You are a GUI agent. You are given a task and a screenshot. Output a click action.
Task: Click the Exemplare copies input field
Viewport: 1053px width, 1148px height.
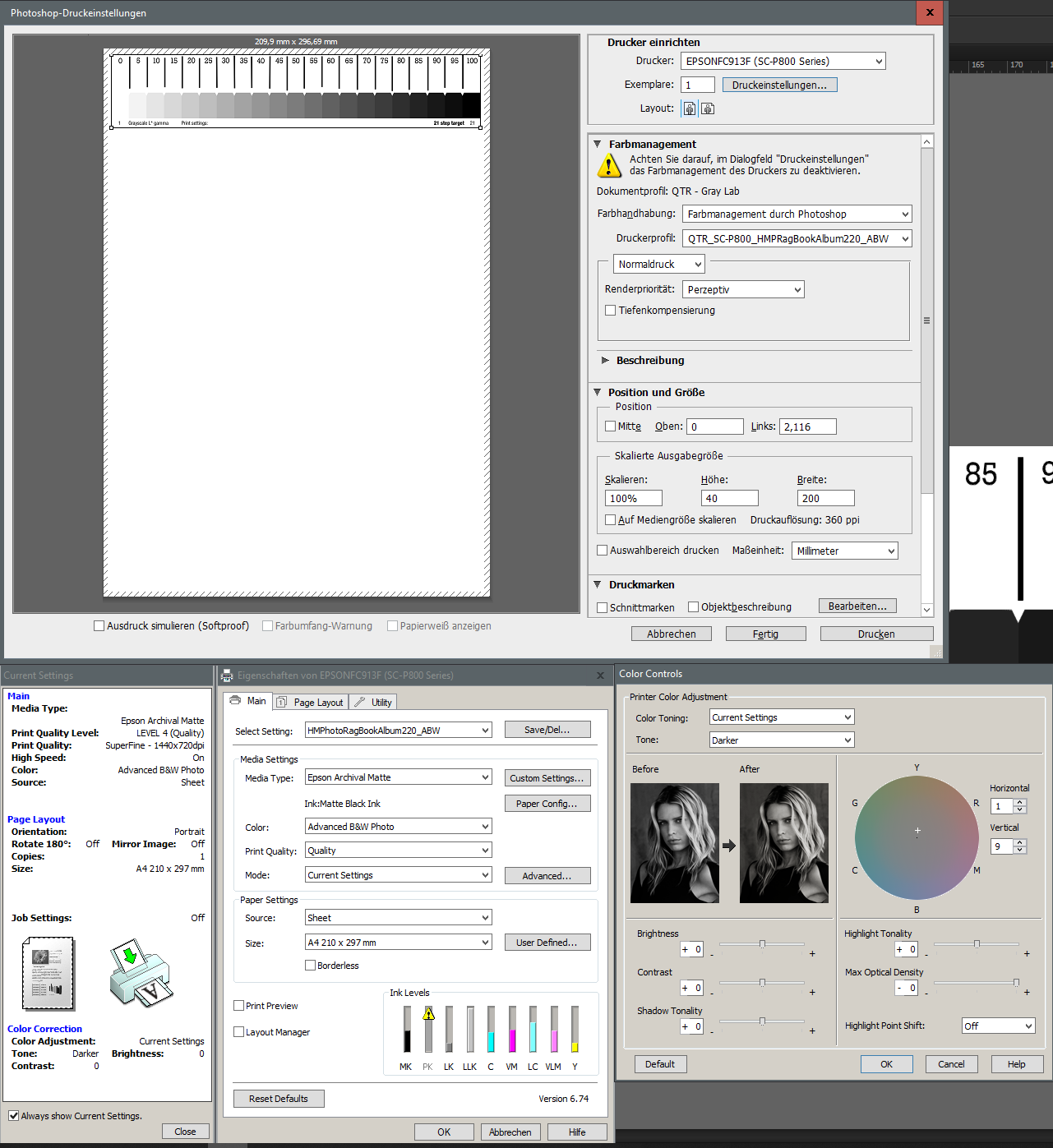click(697, 85)
